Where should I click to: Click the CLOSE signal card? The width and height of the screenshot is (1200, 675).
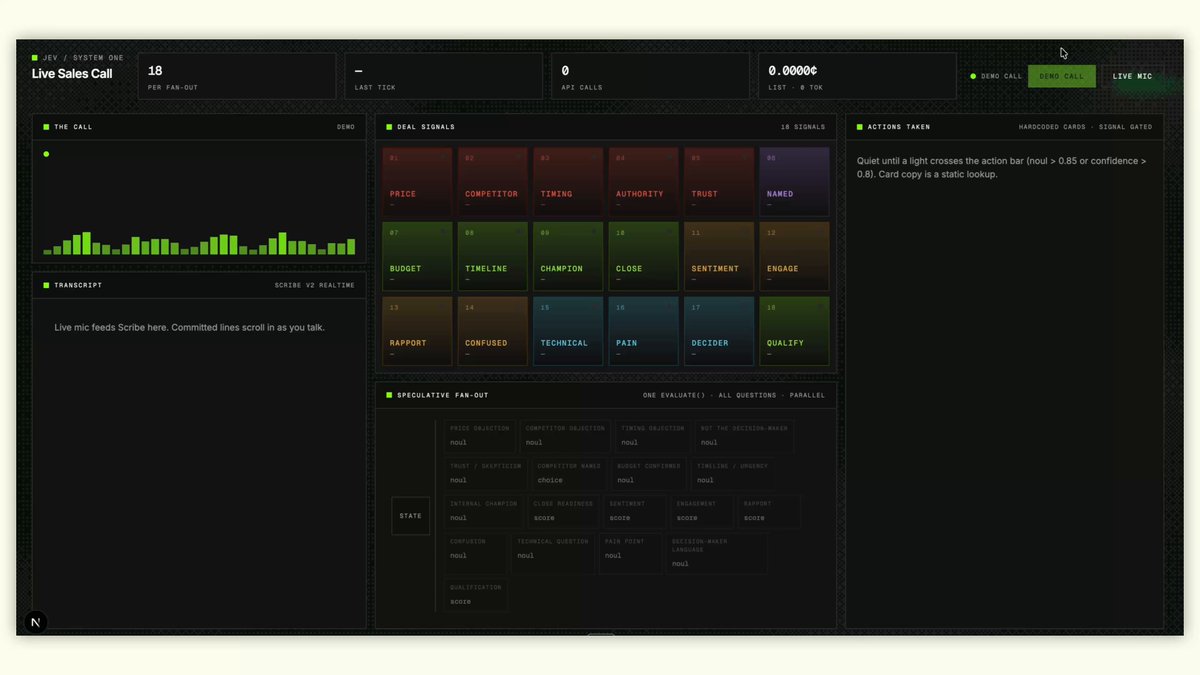pos(643,256)
